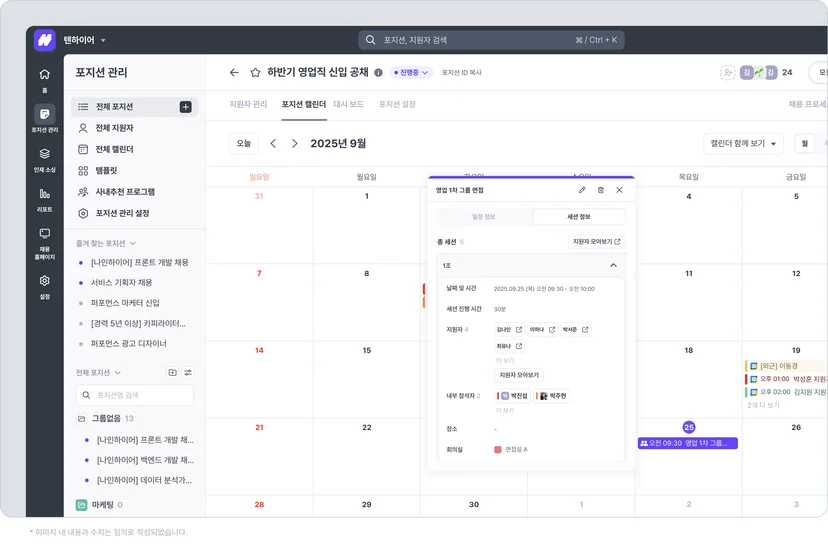
Task: Click the 오늘 button
Action: pos(243,144)
